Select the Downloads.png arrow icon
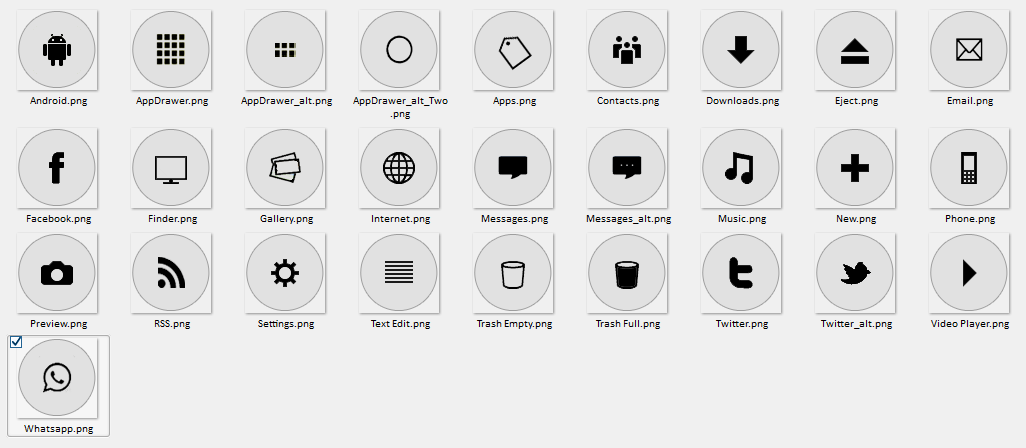 741,50
